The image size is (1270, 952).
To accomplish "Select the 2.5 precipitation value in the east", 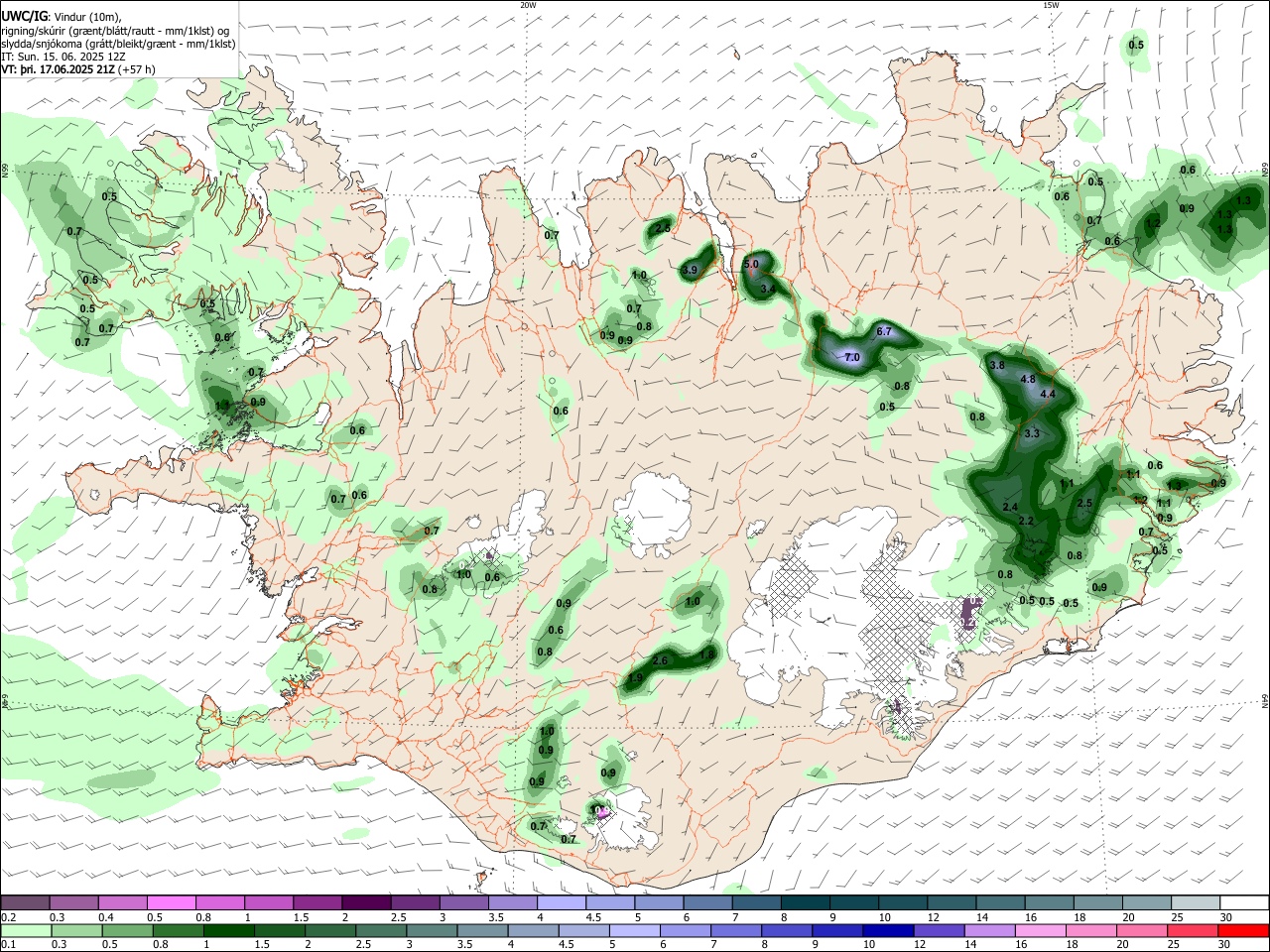I will tap(1084, 504).
